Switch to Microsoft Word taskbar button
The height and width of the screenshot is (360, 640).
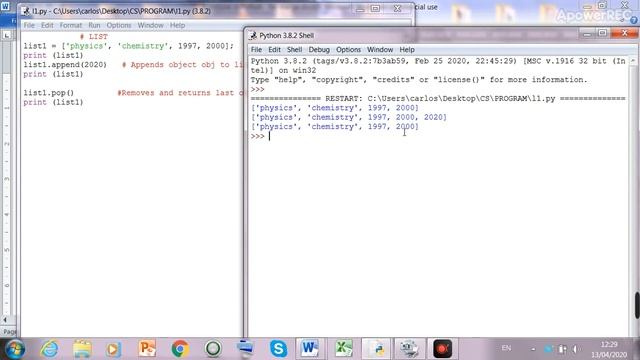[310, 349]
